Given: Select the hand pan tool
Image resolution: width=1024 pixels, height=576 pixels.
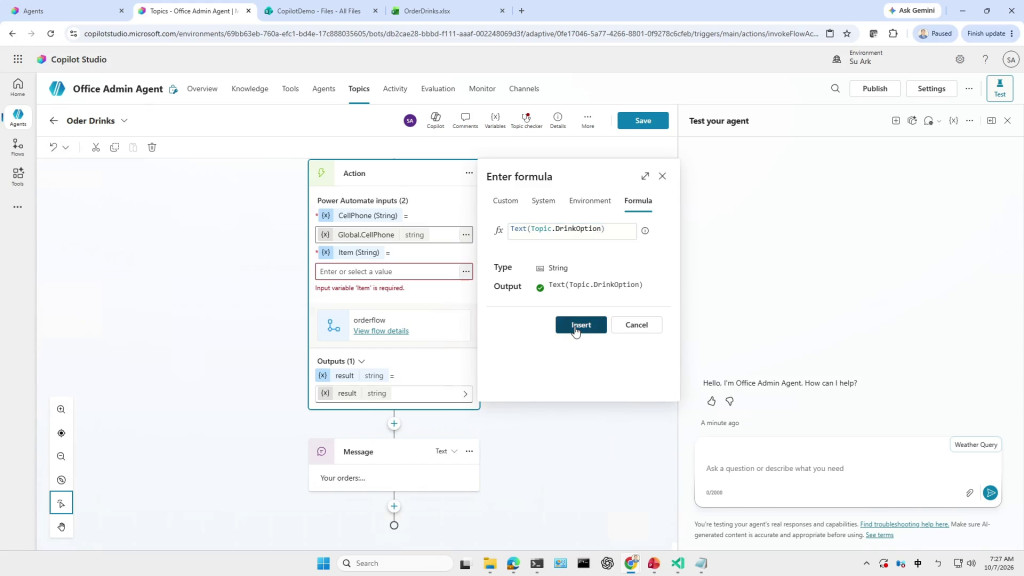Looking at the screenshot, I should [61, 527].
